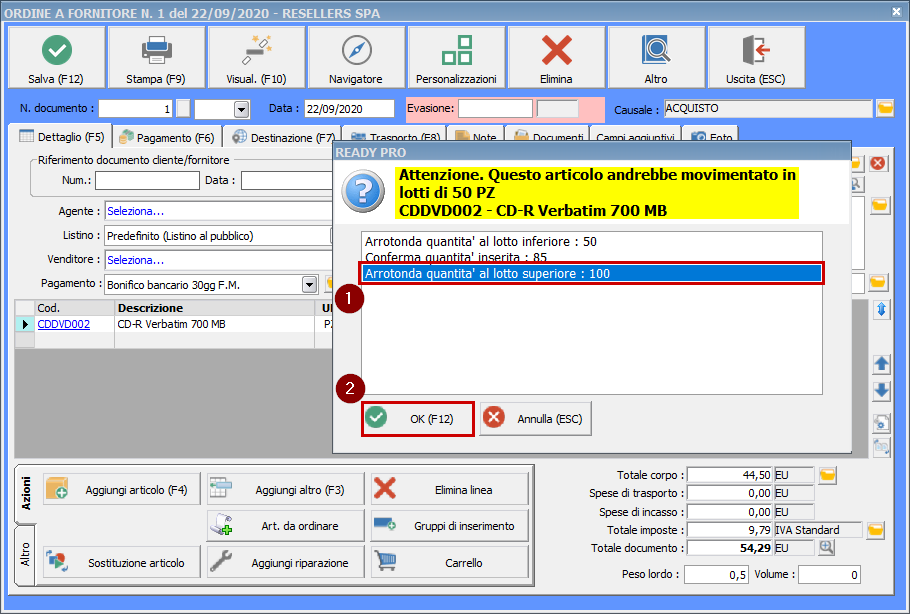The image size is (910, 614).
Task: Move the row down with blue down arrow
Action: click(x=881, y=391)
